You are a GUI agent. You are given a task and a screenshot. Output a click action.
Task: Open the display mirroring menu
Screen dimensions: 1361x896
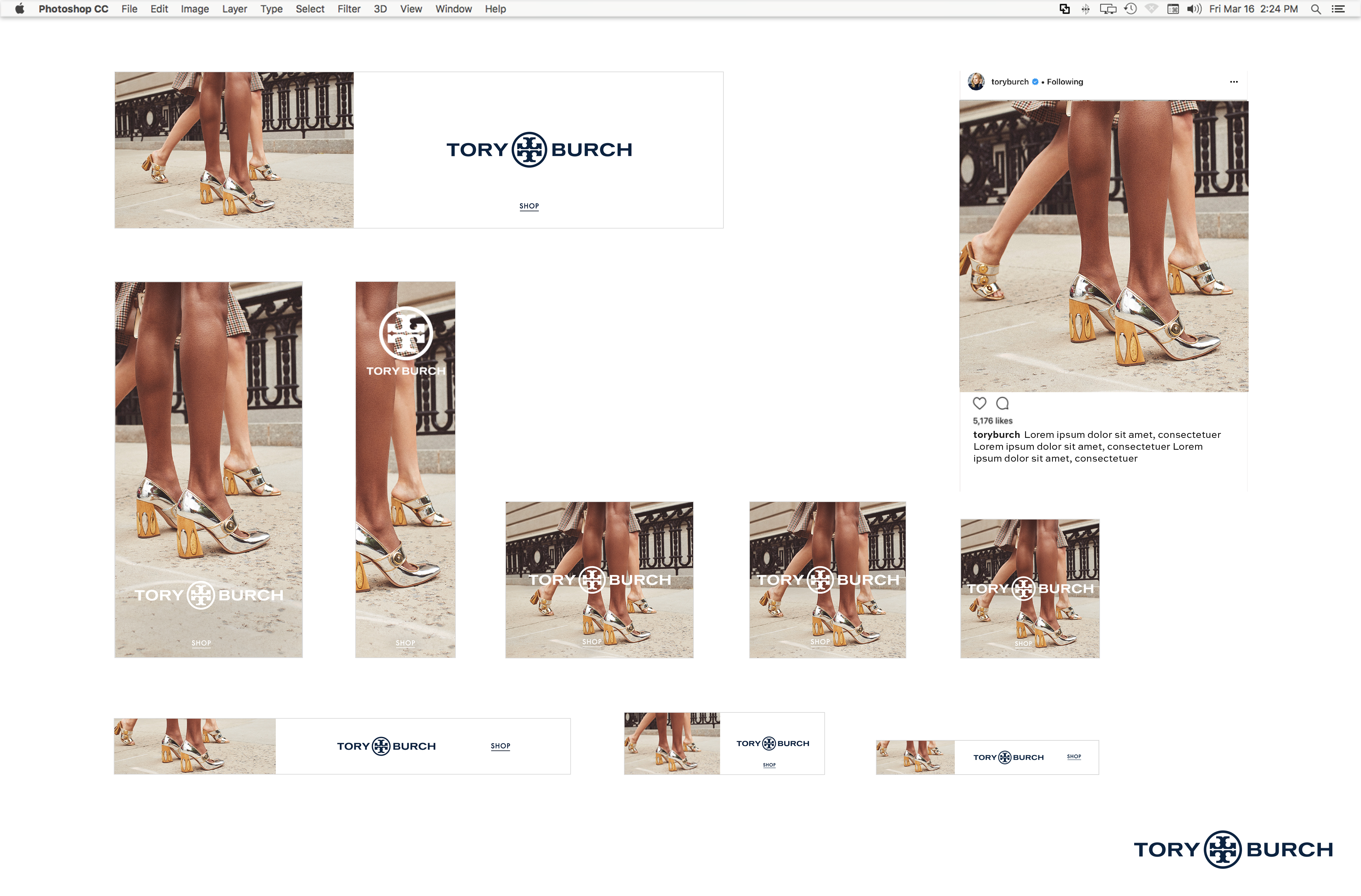click(x=1108, y=9)
